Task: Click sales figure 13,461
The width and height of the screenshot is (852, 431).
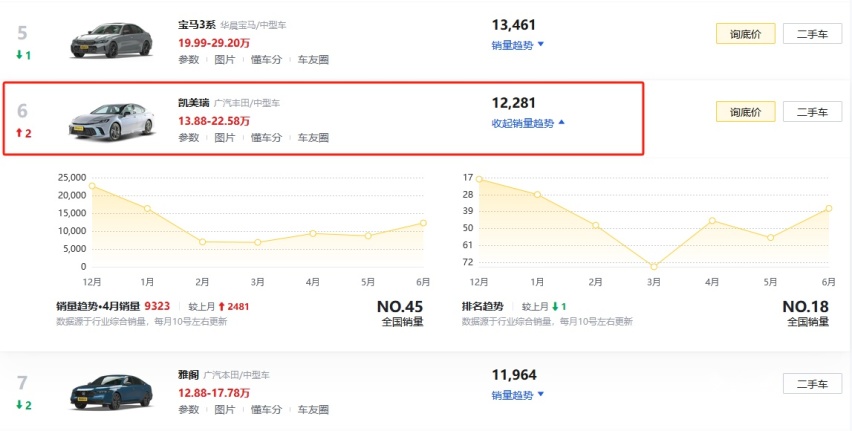Action: click(x=513, y=25)
